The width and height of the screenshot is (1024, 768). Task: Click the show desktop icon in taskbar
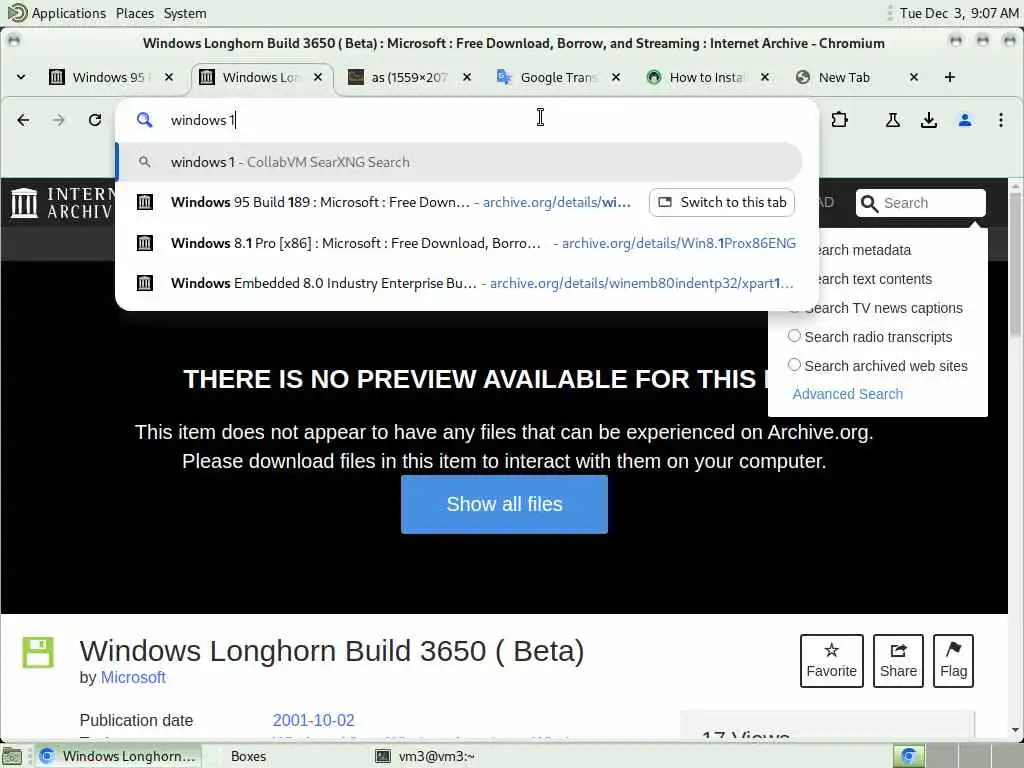click(12, 756)
